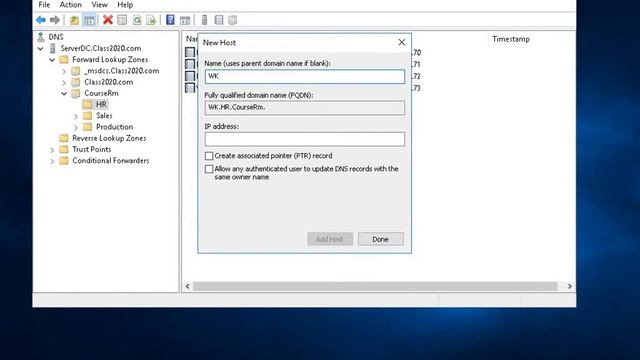Click the Export List toolbar icon
The image size is (640, 360).
(x=151, y=20)
